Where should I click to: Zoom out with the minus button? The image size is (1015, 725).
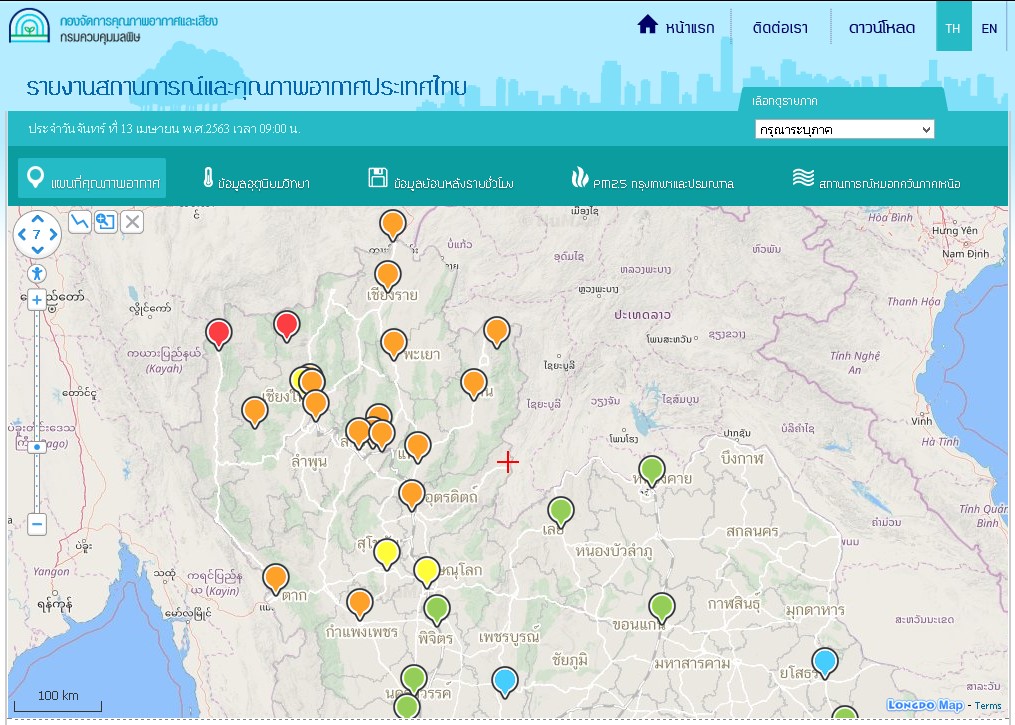coord(37,524)
